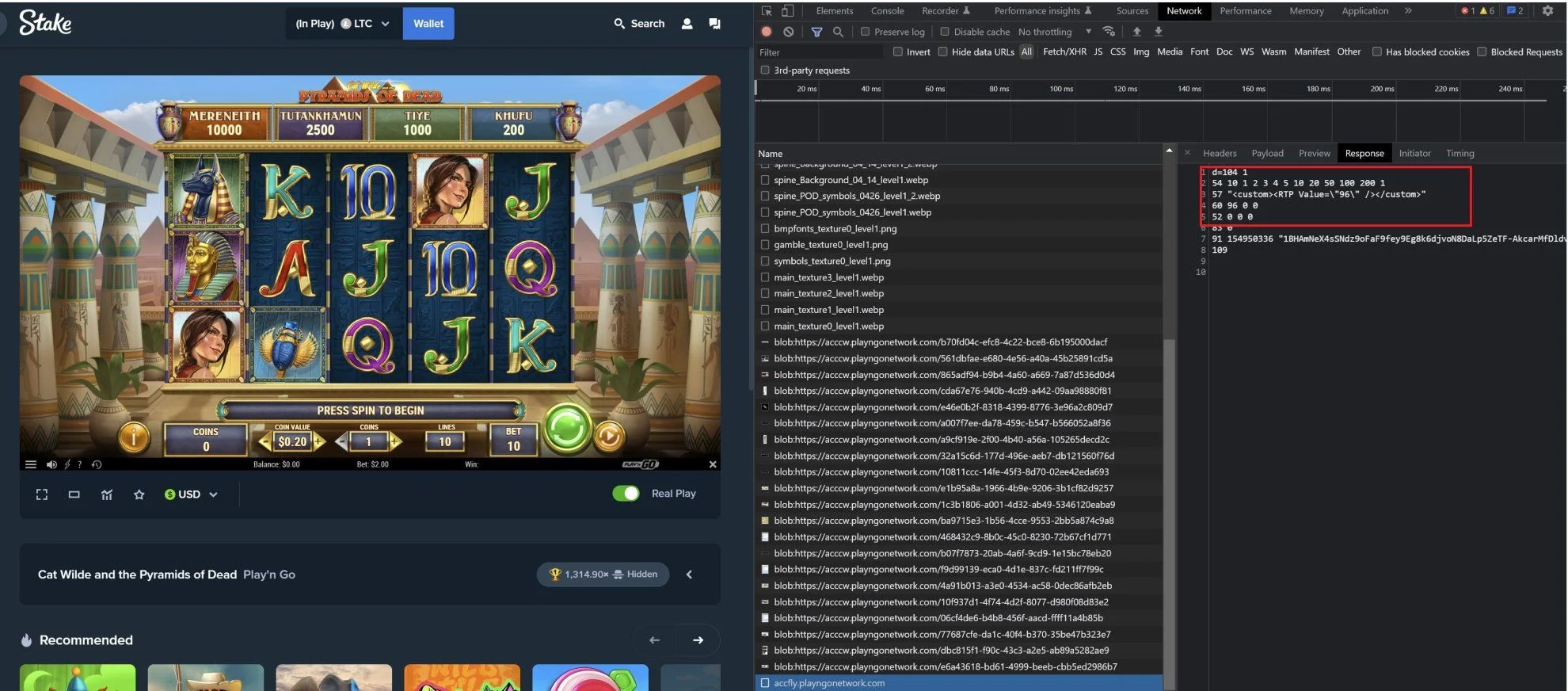The image size is (1568, 691).
Task: Open network search magnifier in DevTools
Action: coord(838,32)
